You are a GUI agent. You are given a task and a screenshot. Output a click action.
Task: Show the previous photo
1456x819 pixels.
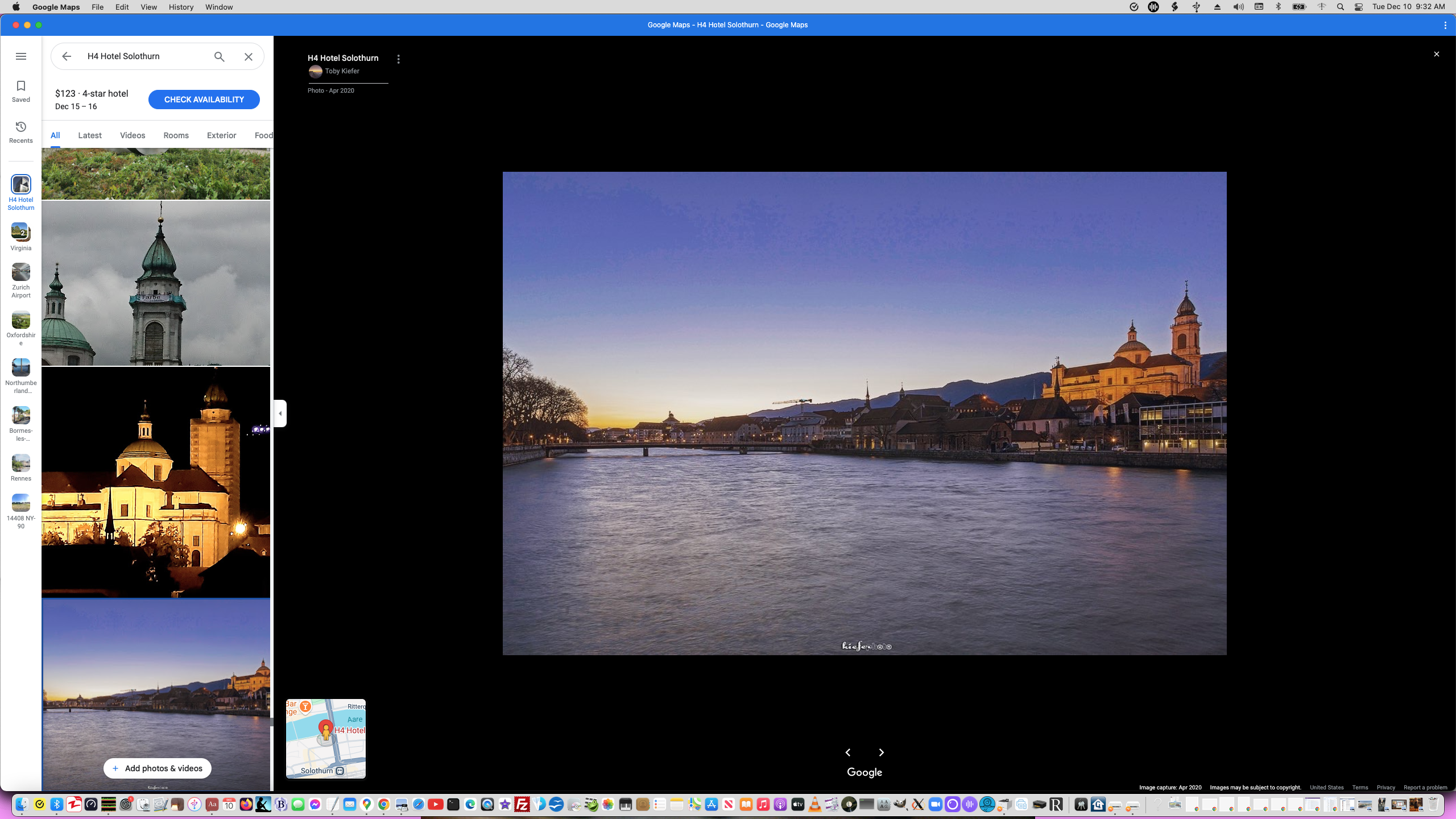(x=848, y=752)
